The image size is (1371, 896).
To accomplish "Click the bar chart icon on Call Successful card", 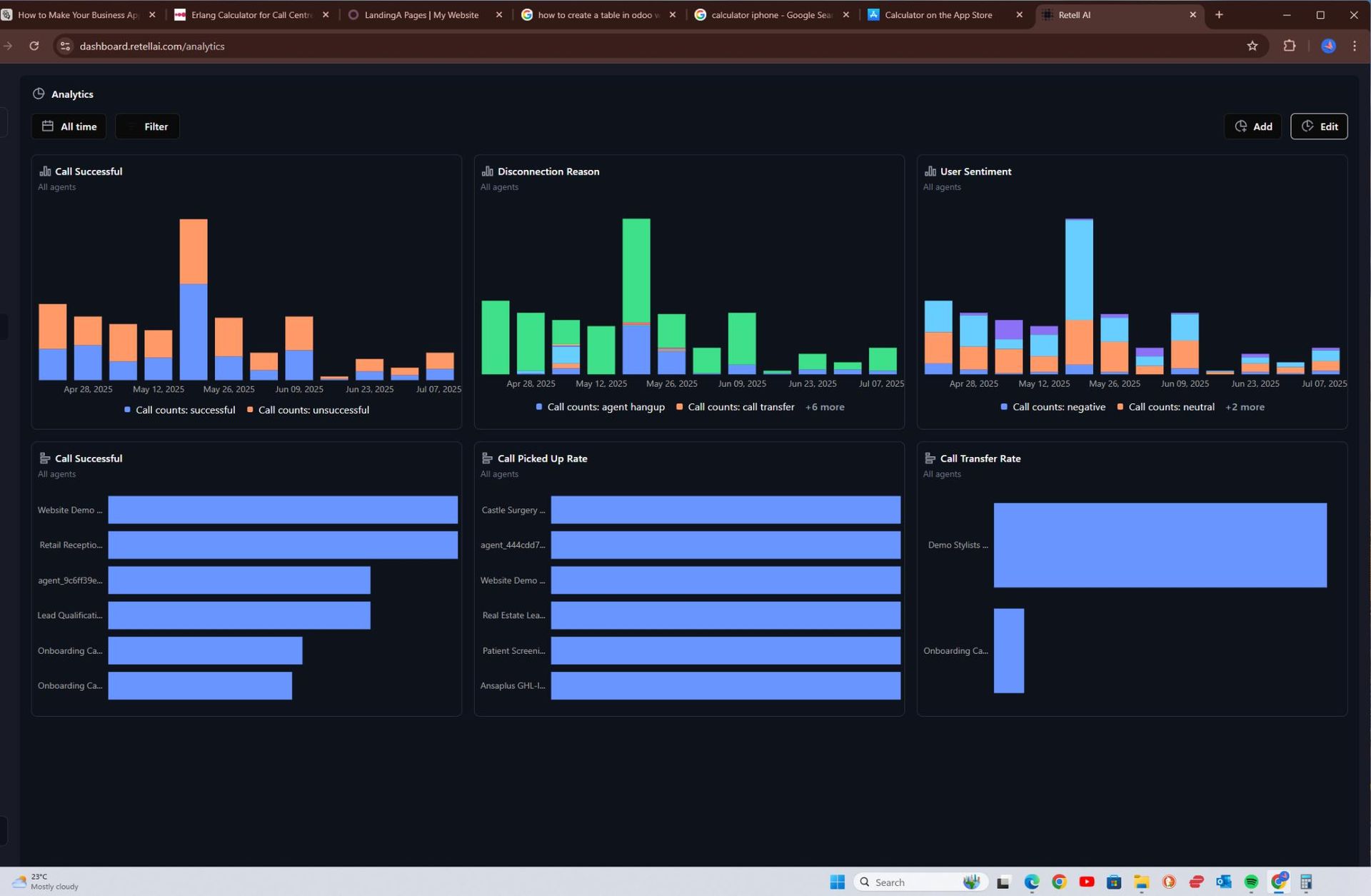I will coord(45,171).
